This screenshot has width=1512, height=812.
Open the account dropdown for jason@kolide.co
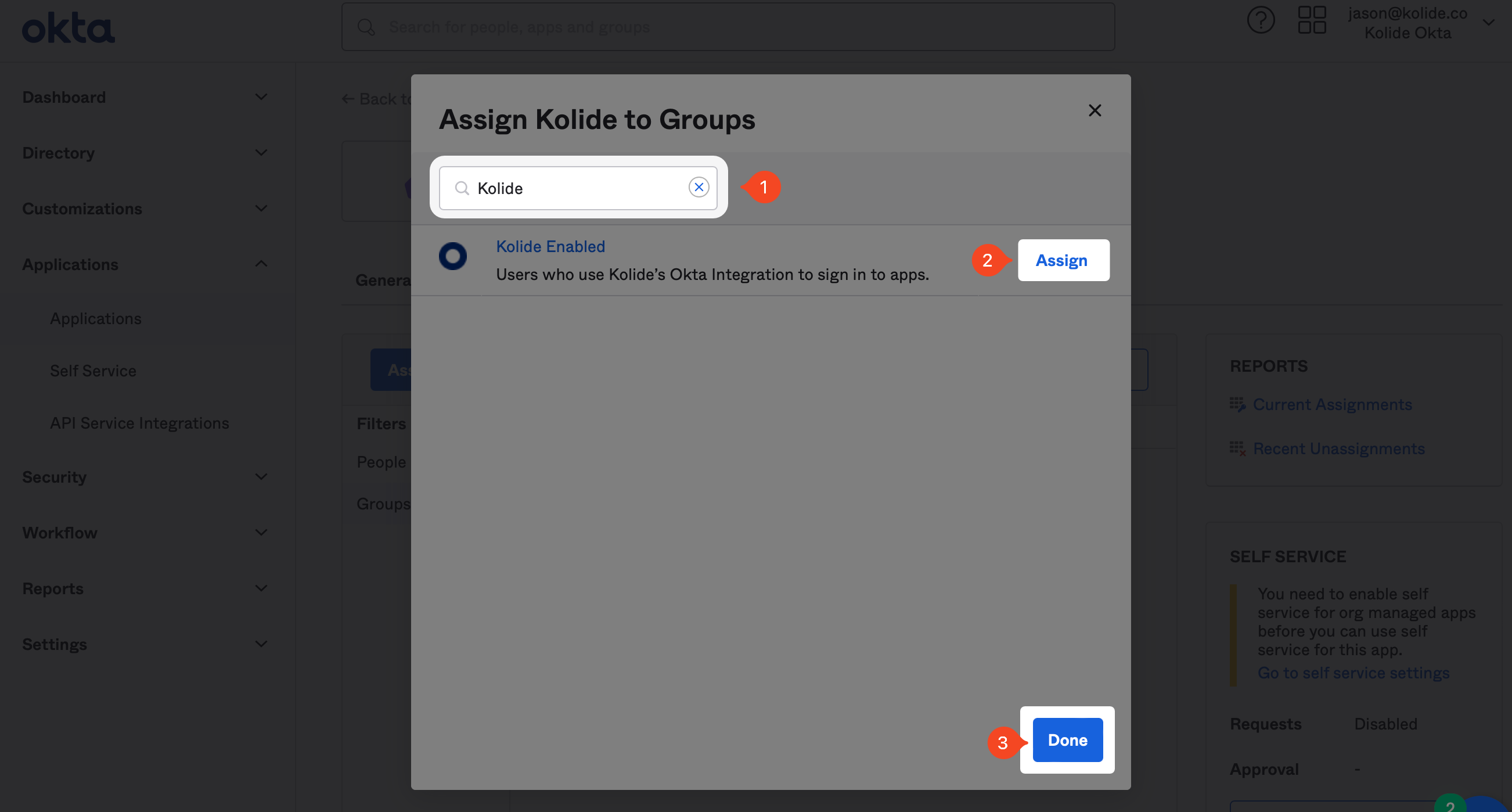pos(1488,23)
